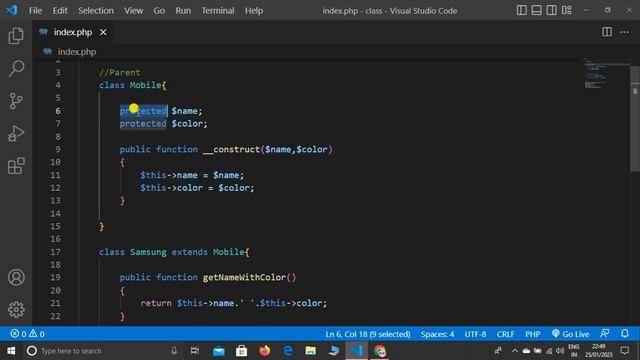
Task: Click the //Parent comment
Action: (120, 73)
